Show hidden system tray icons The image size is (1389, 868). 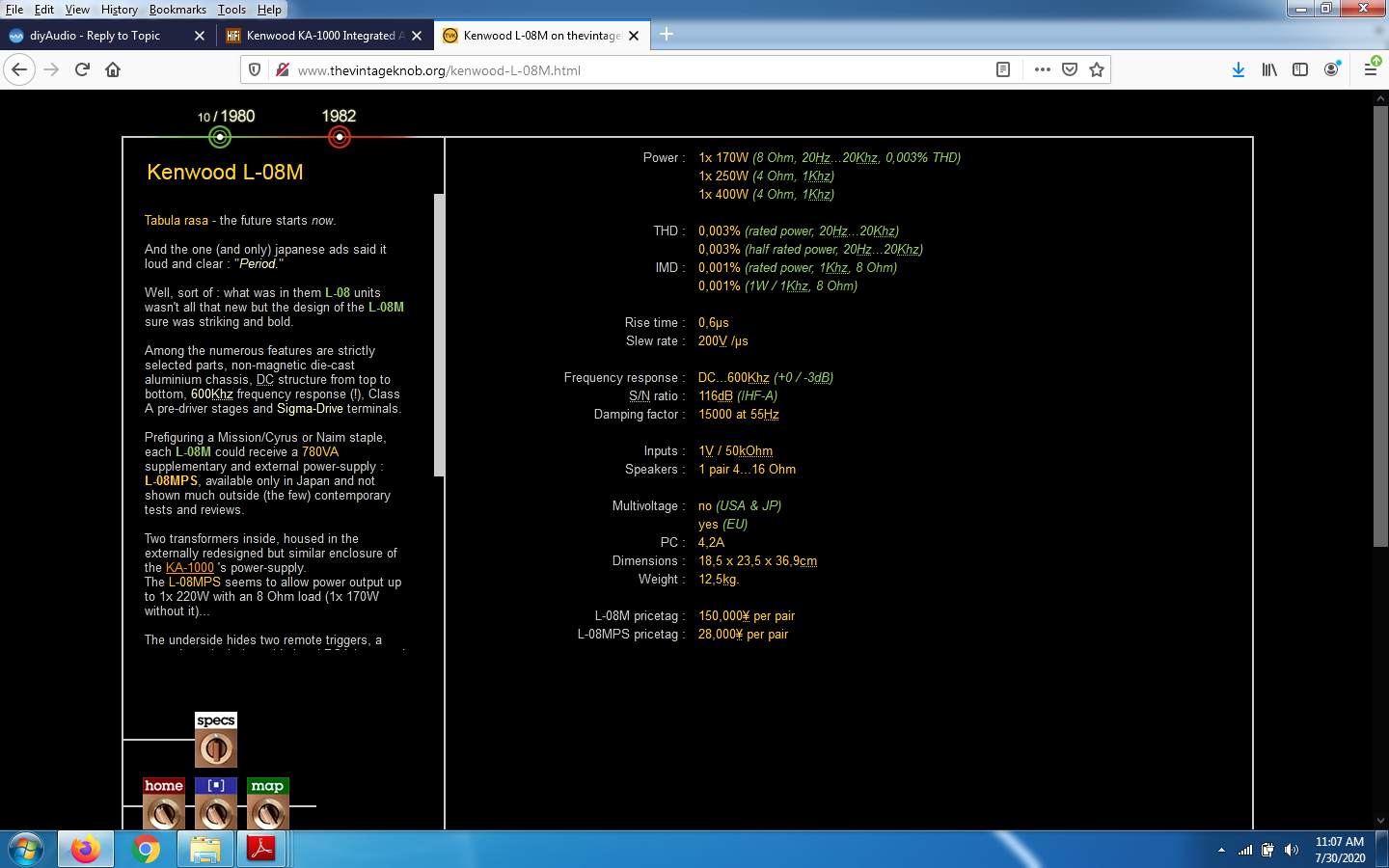click(1221, 850)
